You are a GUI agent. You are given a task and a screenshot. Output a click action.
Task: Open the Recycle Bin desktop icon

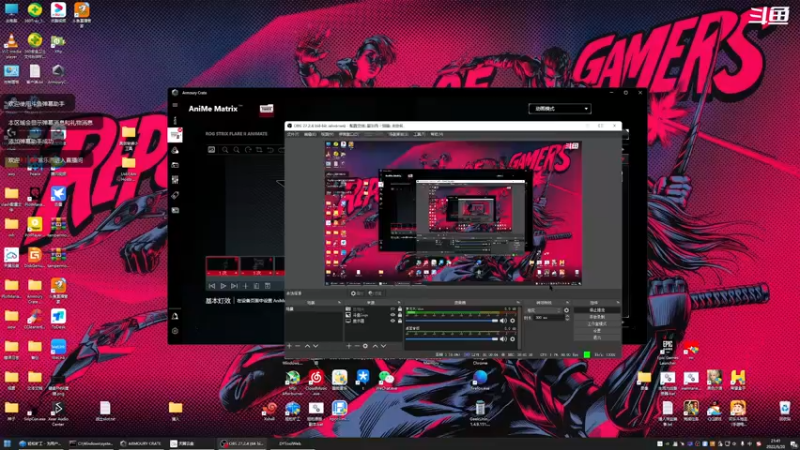(785, 410)
